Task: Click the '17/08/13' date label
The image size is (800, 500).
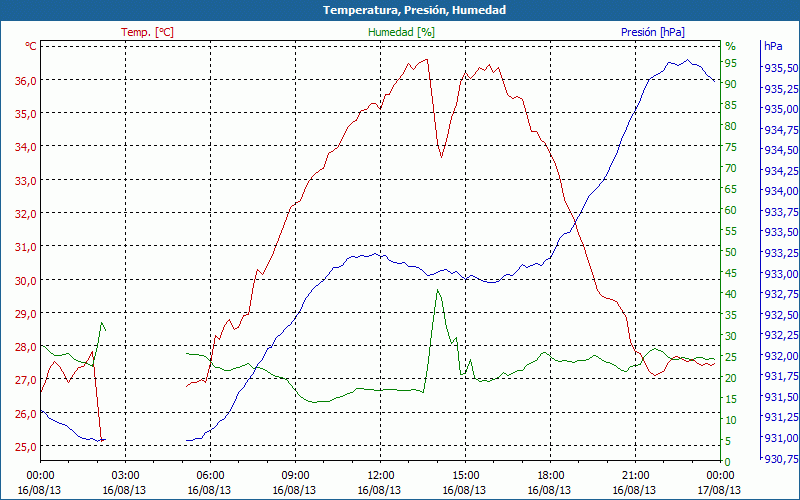Action: click(719, 490)
